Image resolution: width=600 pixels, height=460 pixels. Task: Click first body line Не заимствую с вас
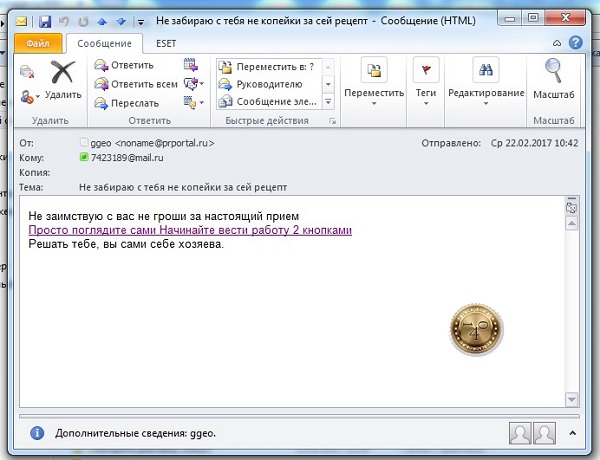(x=163, y=216)
